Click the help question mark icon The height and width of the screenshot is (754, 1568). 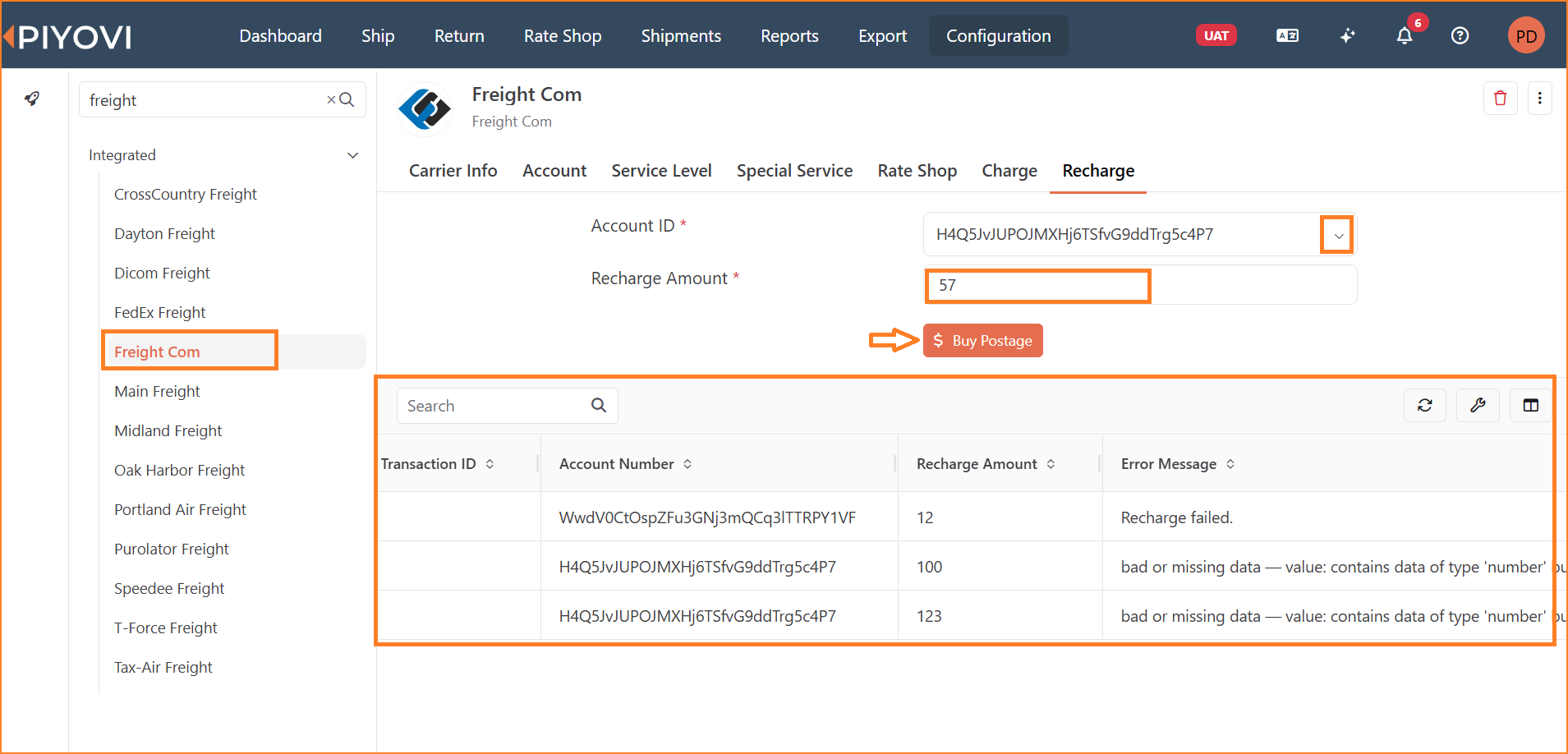click(1460, 36)
